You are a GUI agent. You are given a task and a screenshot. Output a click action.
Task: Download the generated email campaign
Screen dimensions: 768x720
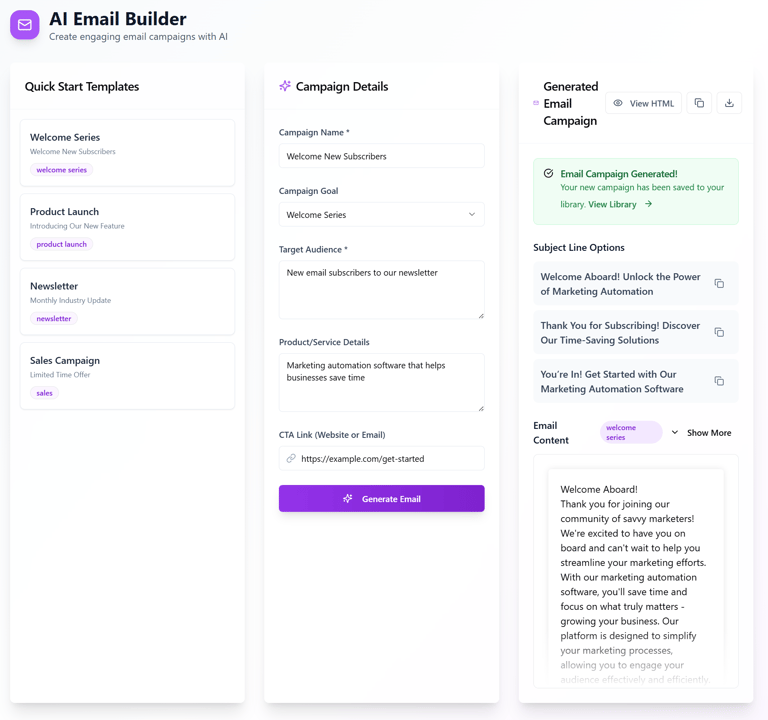(x=729, y=103)
